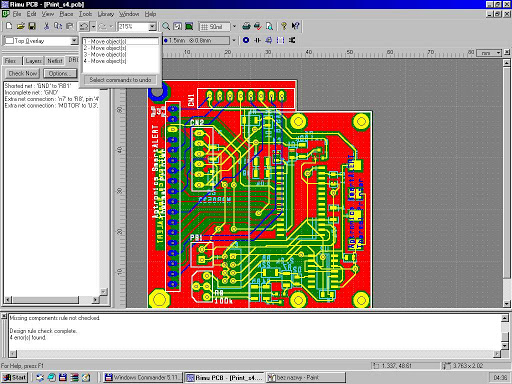Select the Place pad round icon
This screenshot has width=512, height=384.
(x=246, y=40)
